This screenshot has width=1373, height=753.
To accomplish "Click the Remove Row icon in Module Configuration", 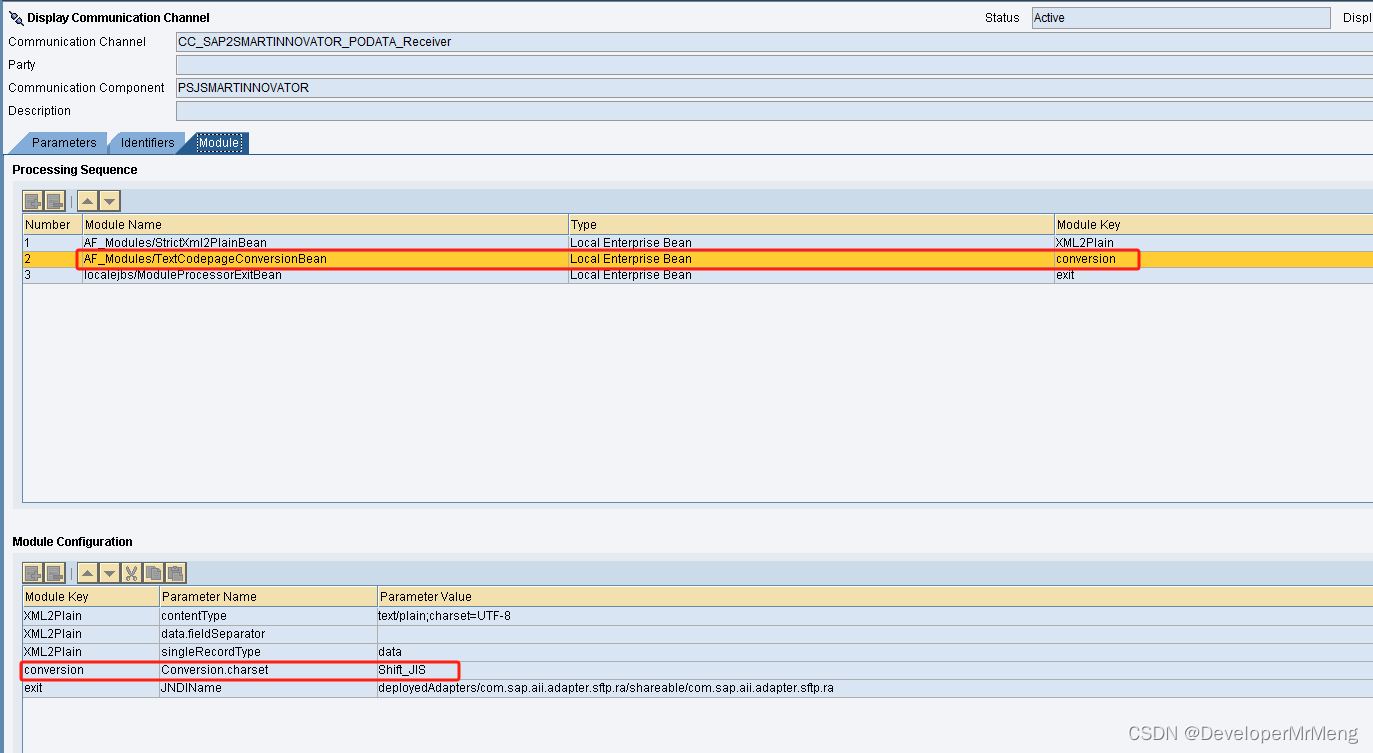I will coord(54,572).
